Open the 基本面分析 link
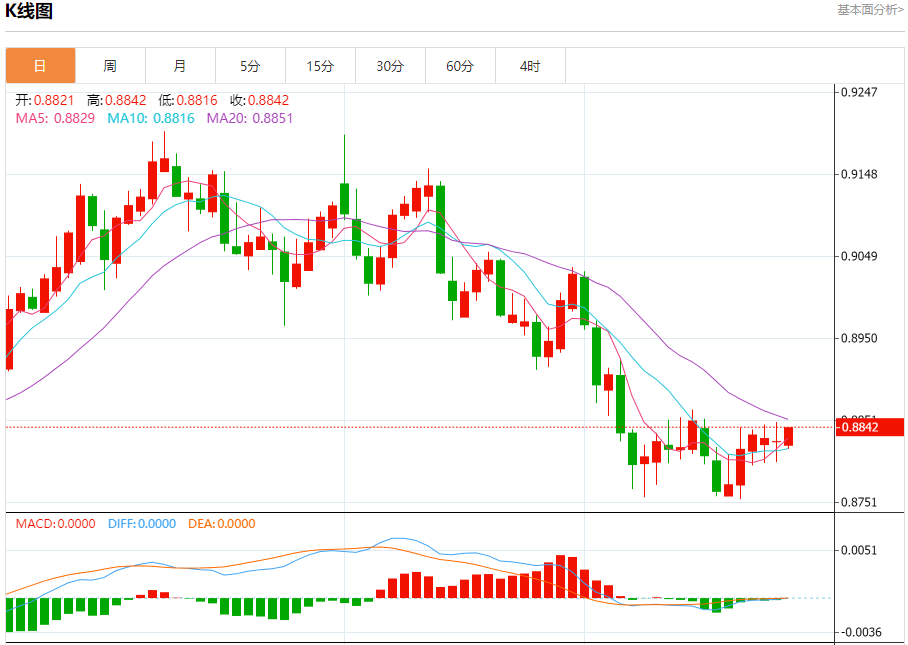The image size is (908, 645). tap(870, 10)
